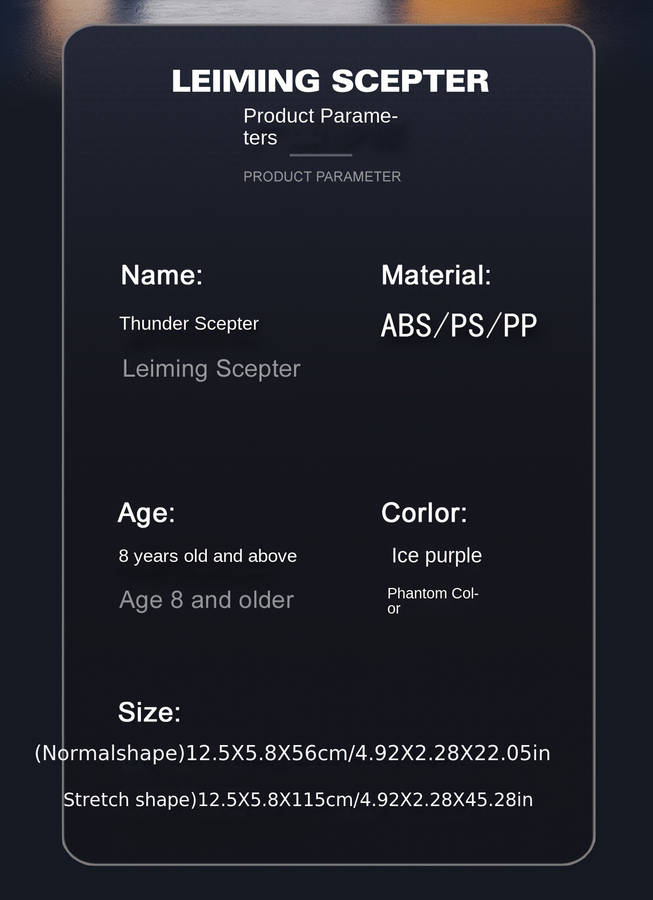
Task: Click the 8 years old and above text
Action: pyautogui.click(x=208, y=556)
